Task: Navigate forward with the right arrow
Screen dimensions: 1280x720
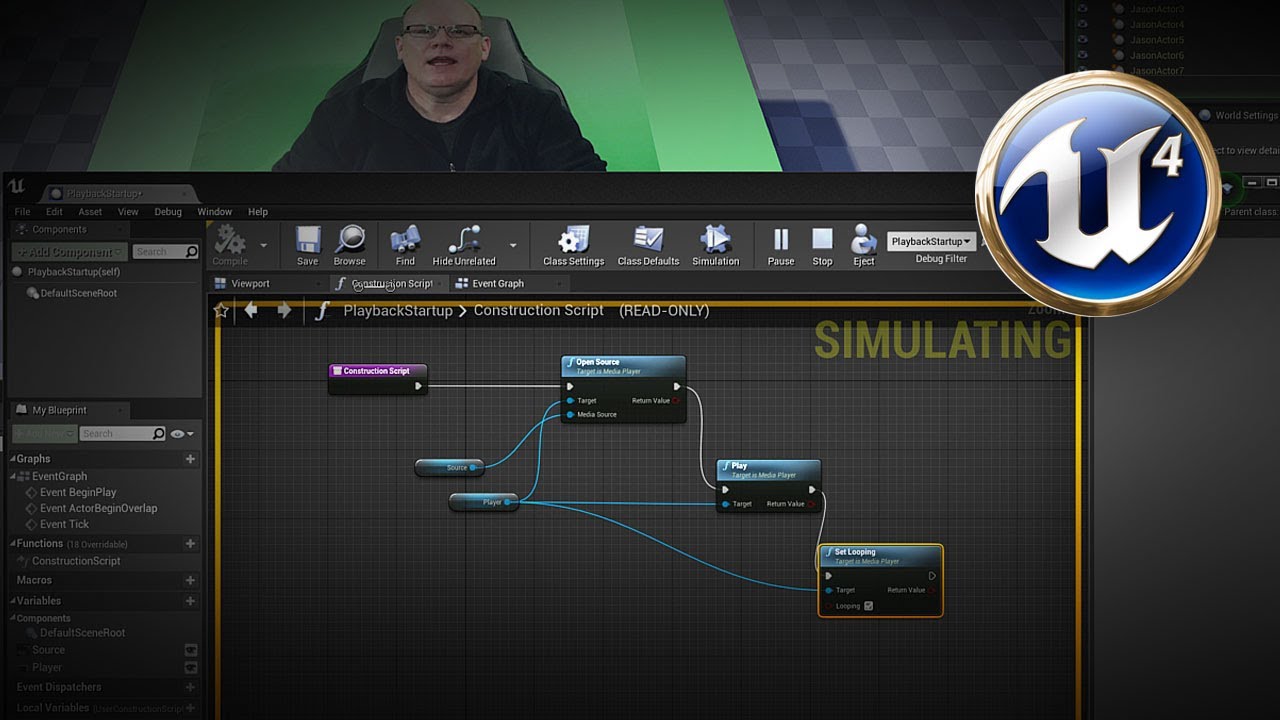Action: [284, 311]
